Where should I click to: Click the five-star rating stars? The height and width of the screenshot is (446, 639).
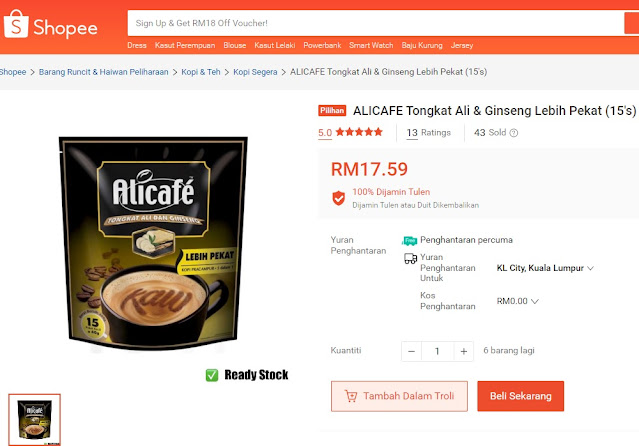(x=359, y=132)
